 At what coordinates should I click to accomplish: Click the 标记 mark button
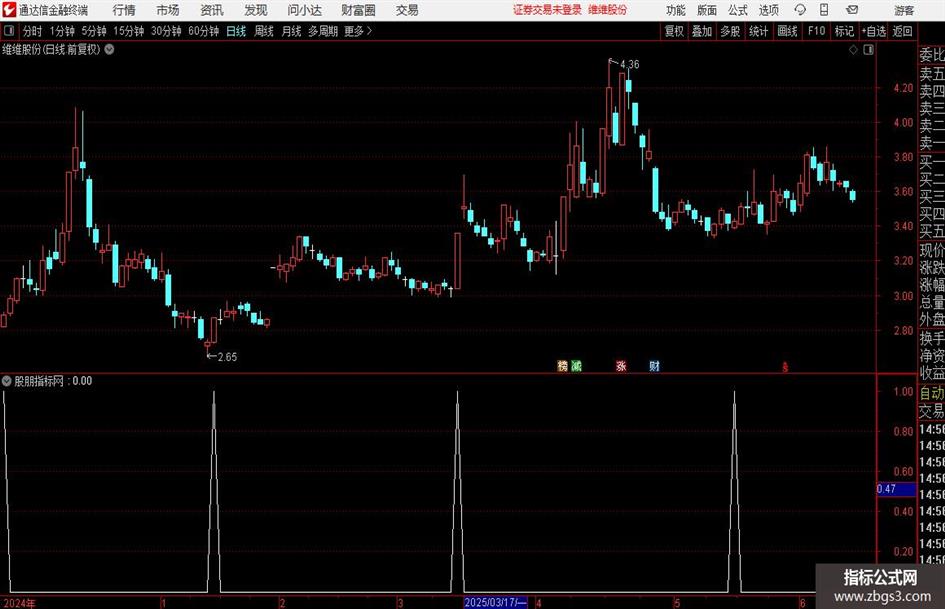coord(844,31)
